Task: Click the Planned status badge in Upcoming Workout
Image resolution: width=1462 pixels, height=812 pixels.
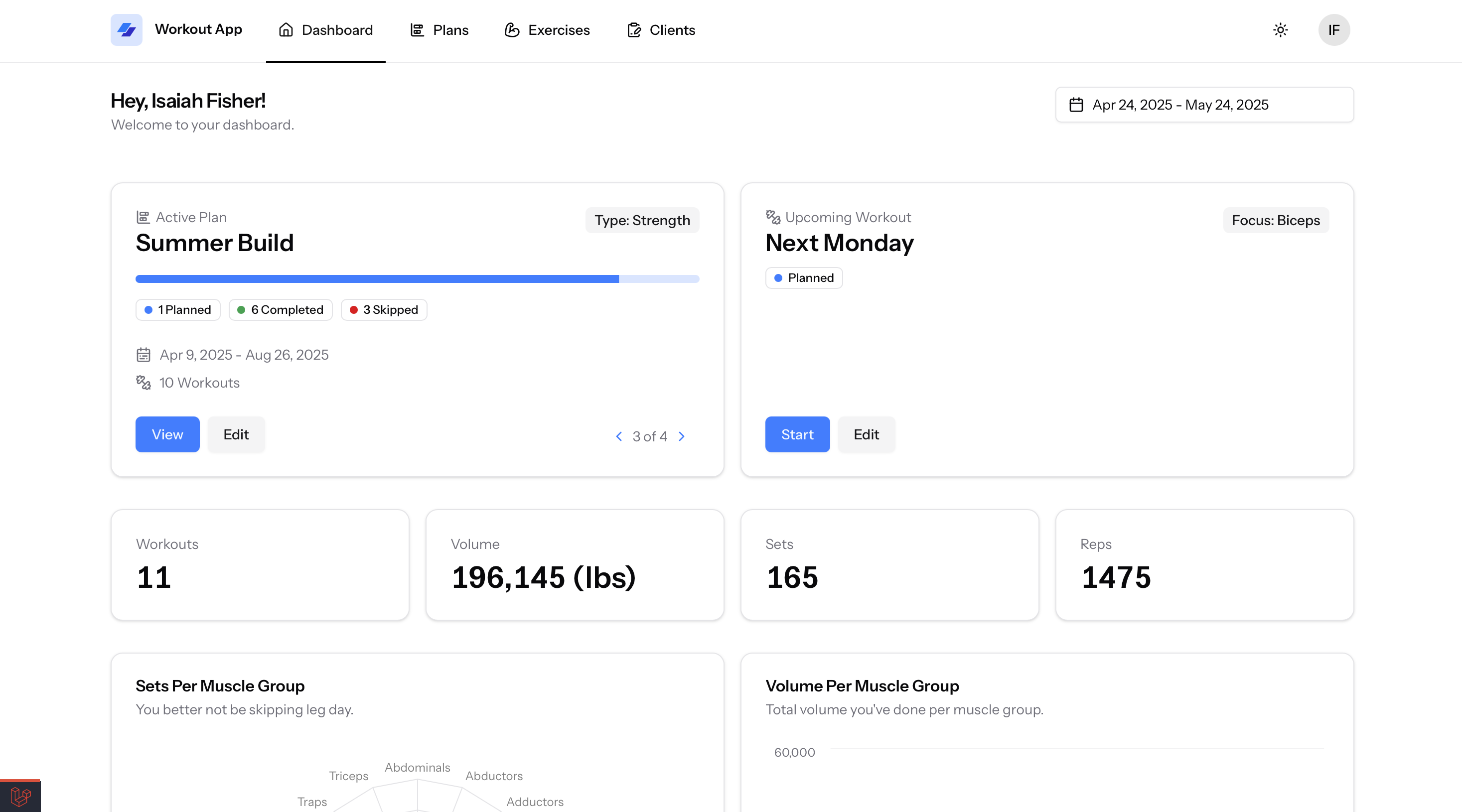Action: click(804, 278)
